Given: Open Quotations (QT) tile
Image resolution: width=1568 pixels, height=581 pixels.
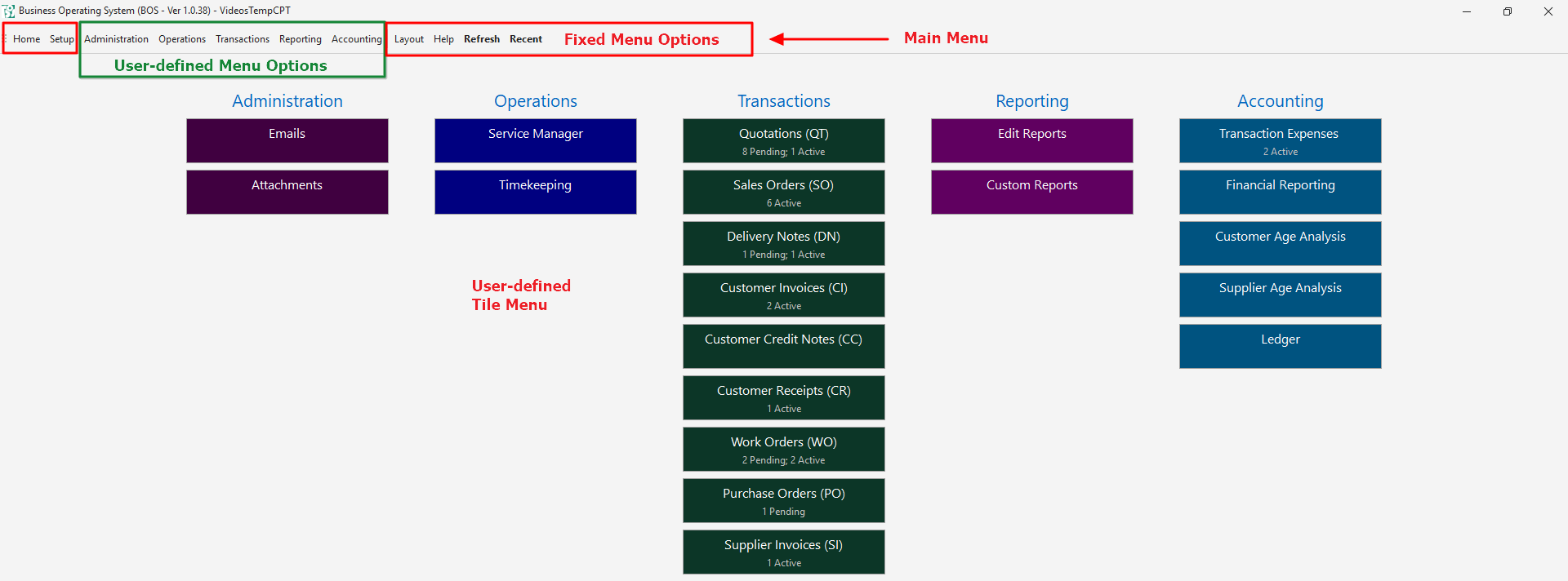Looking at the screenshot, I should (783, 140).
